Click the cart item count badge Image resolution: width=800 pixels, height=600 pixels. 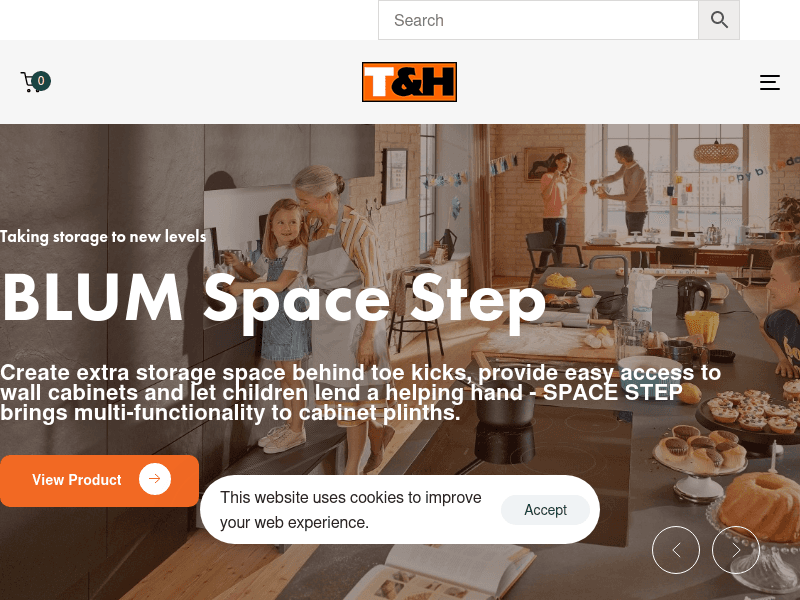click(x=41, y=81)
